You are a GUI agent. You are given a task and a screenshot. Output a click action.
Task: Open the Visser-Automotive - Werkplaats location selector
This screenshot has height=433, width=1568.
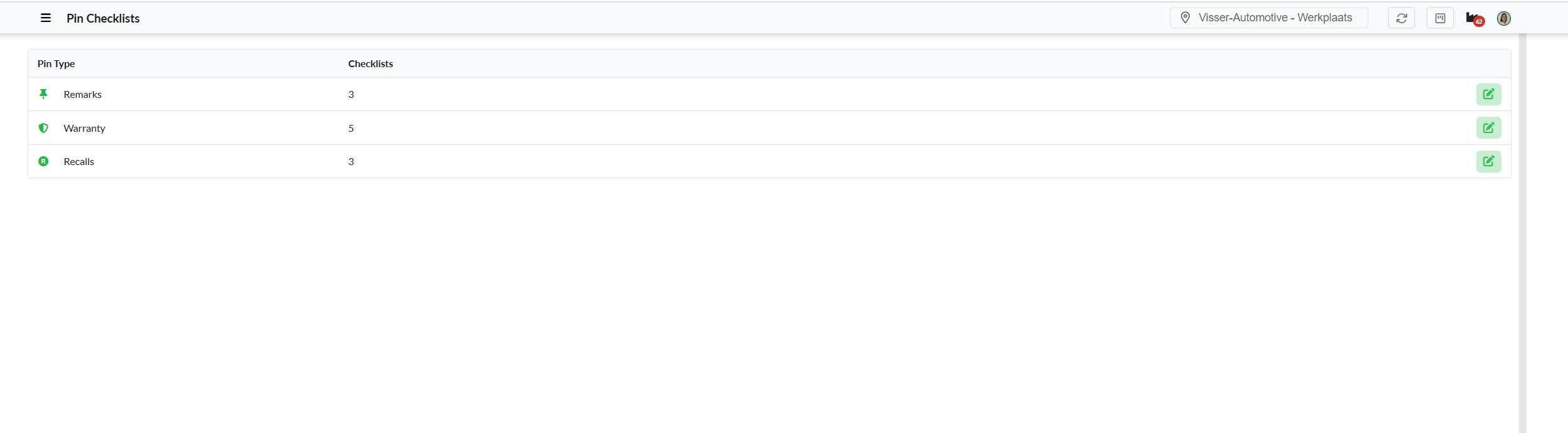click(1268, 18)
